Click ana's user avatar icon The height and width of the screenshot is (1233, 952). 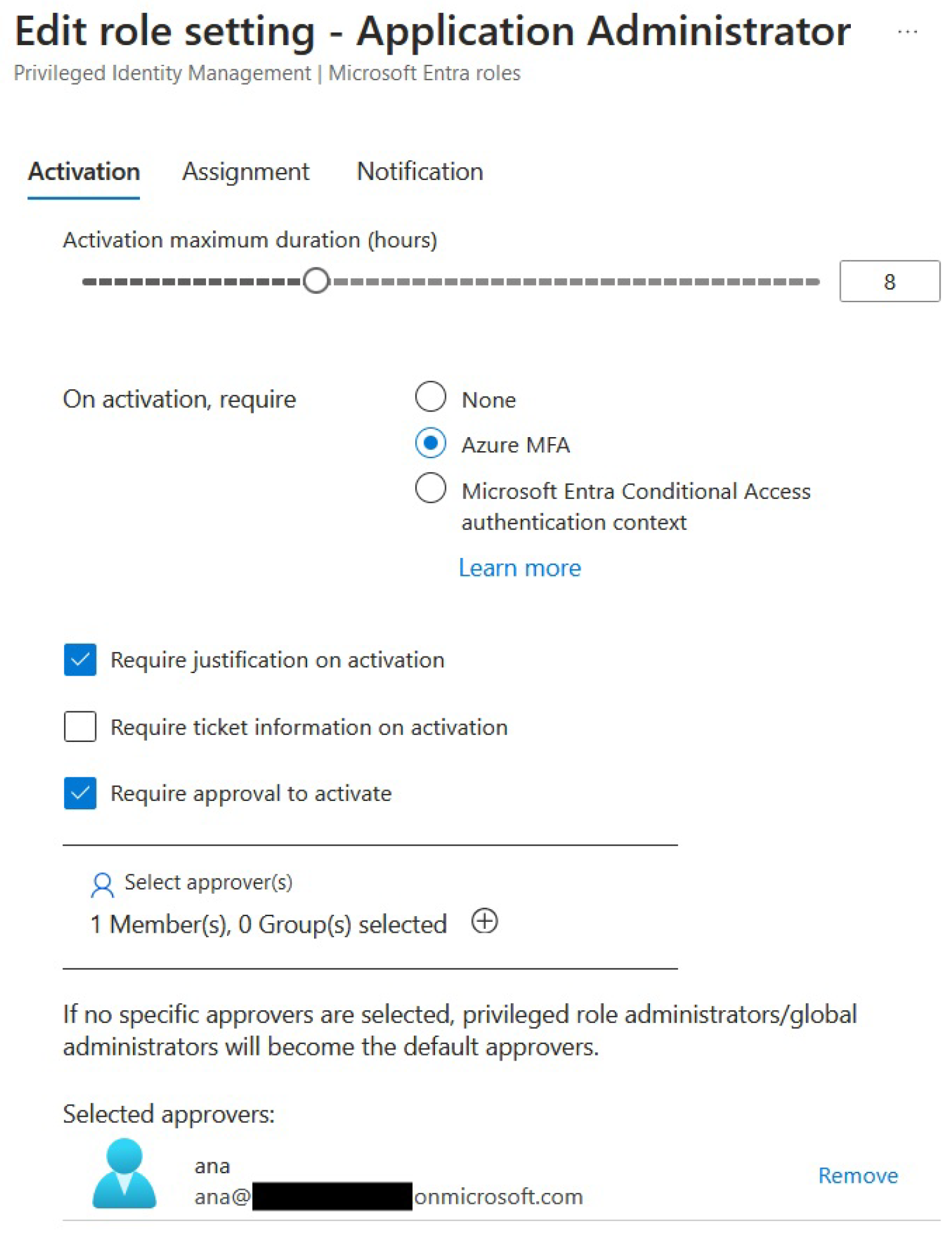click(x=124, y=1173)
